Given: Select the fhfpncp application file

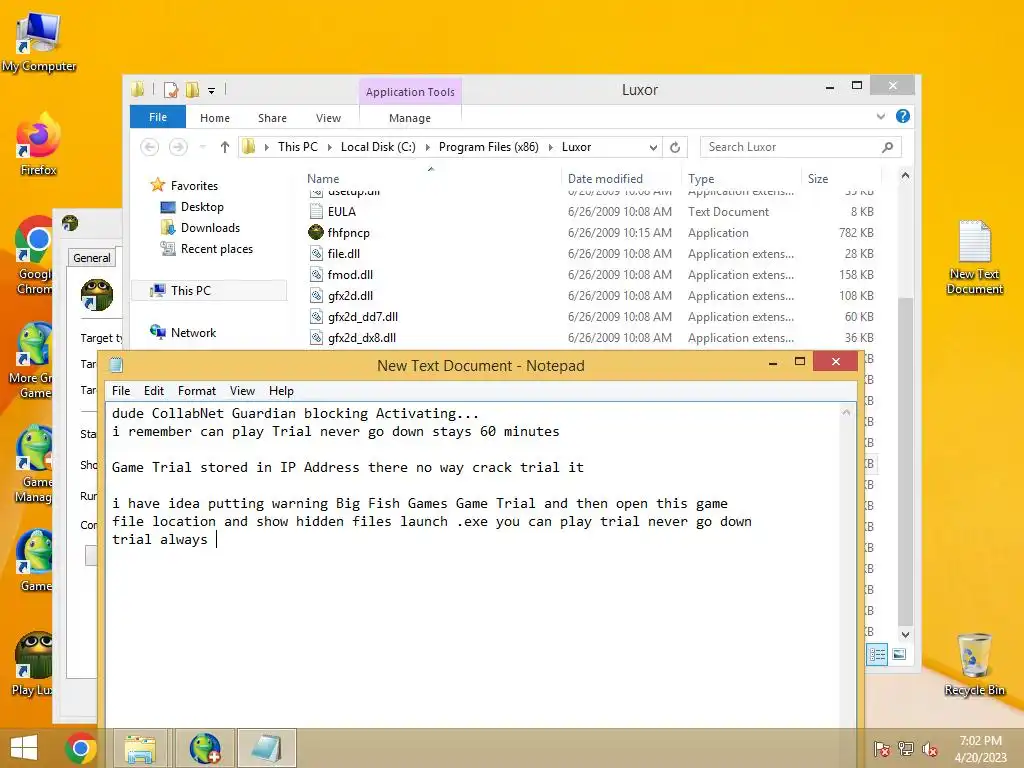Looking at the screenshot, I should click(x=349, y=232).
